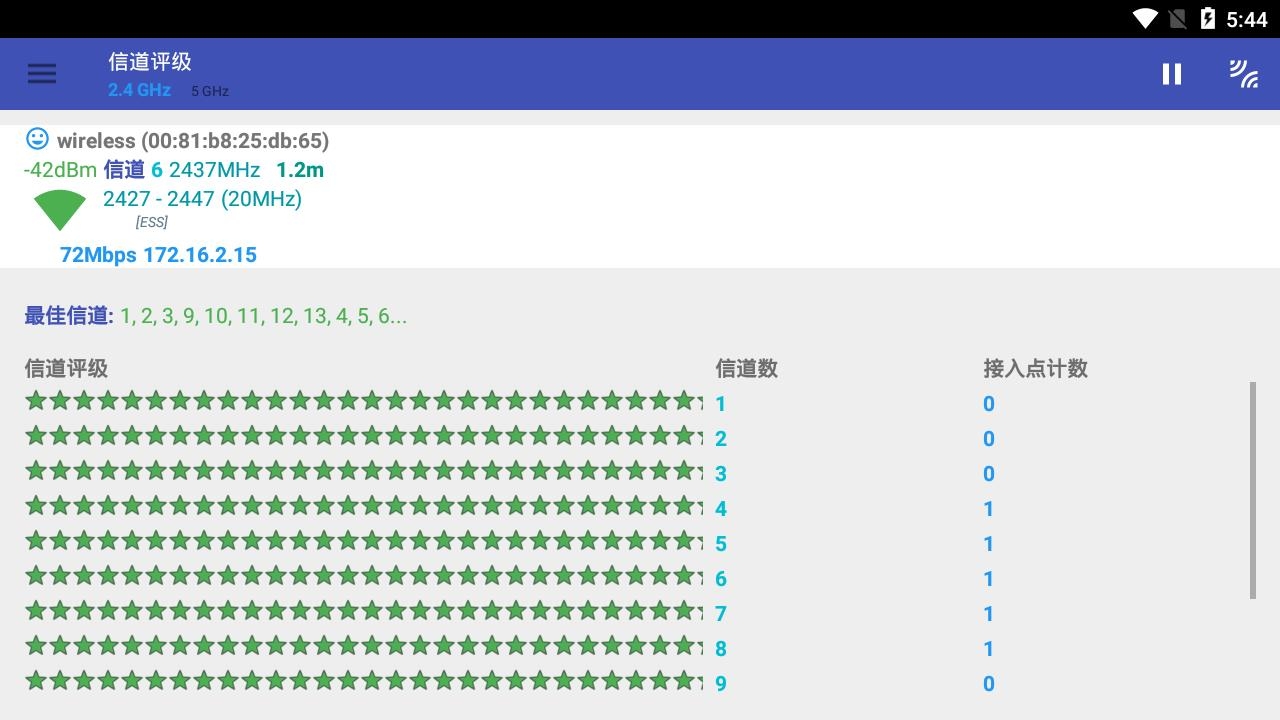The width and height of the screenshot is (1280, 720).
Task: Tap the -42dBm signal level
Action: (60, 170)
